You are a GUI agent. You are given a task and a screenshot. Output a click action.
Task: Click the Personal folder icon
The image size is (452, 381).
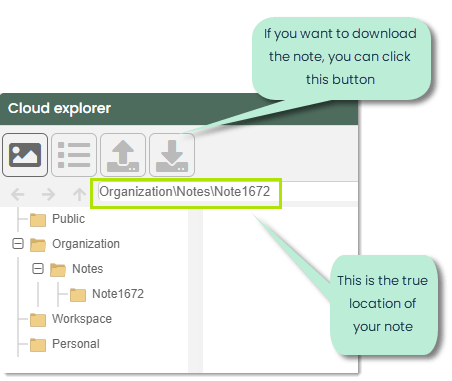coord(38,345)
